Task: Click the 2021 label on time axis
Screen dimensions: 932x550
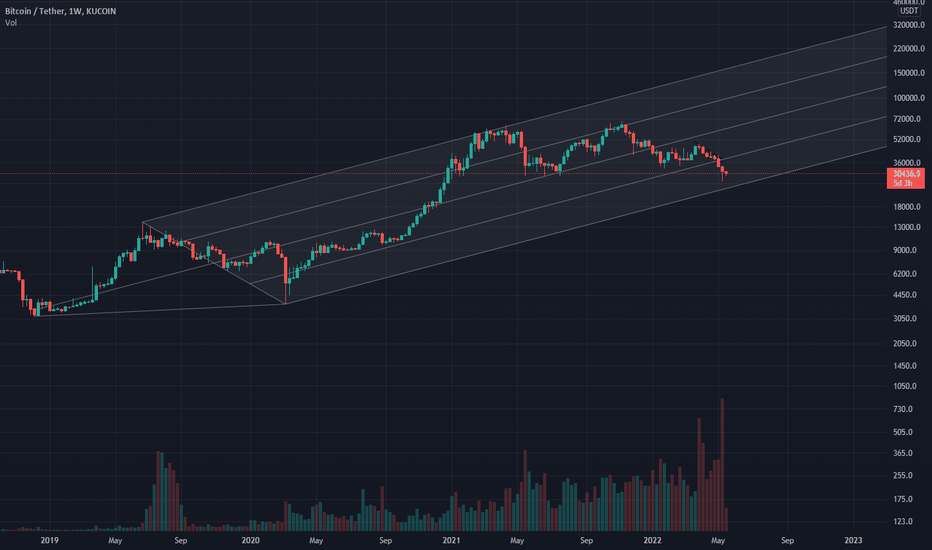Action: [x=451, y=540]
